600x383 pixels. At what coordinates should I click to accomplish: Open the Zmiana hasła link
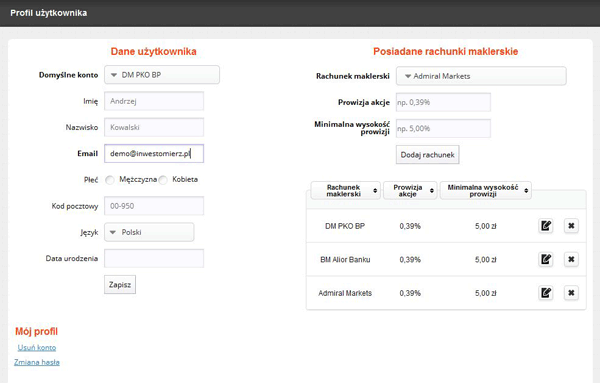pos(37,362)
